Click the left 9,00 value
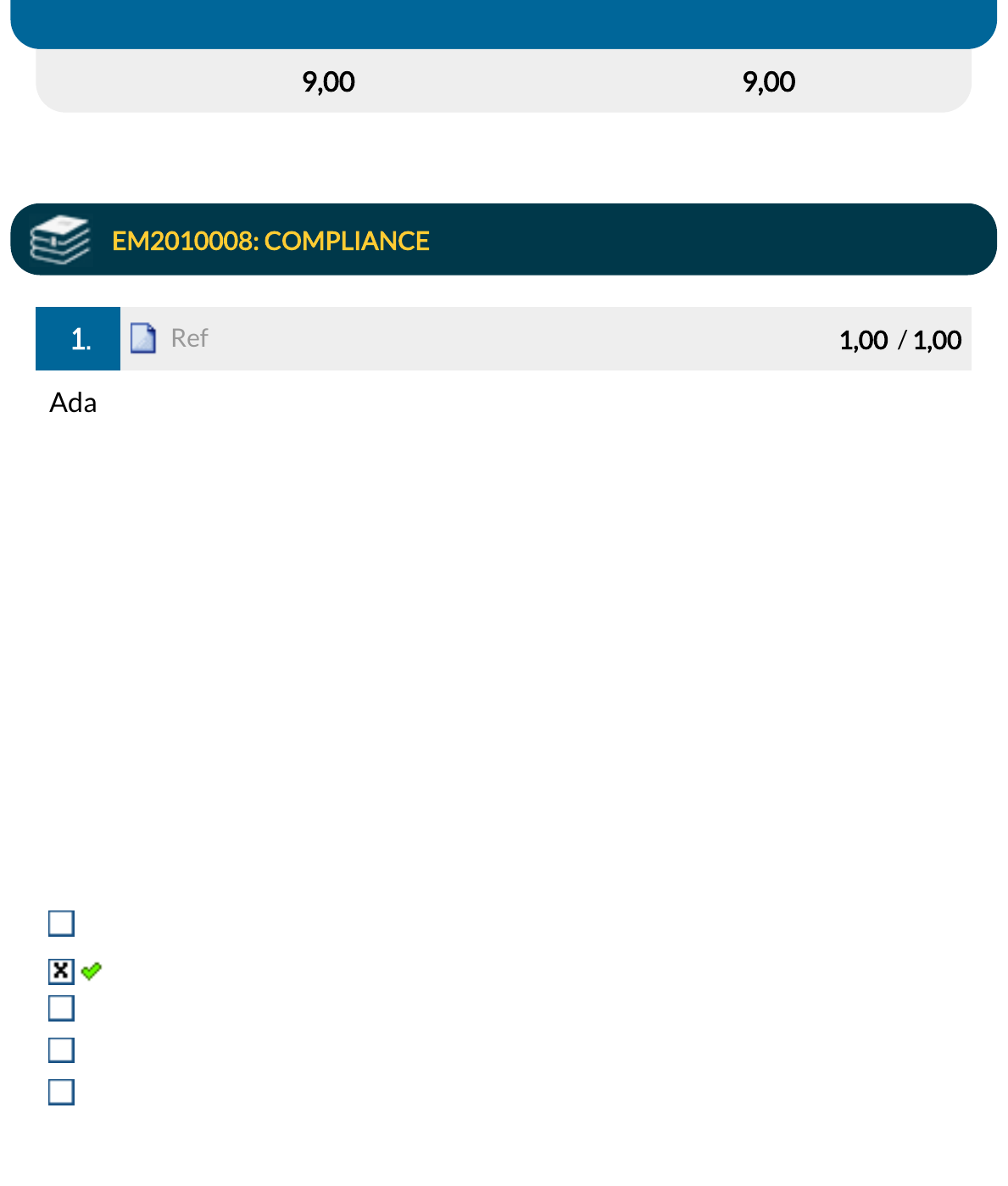 click(x=328, y=81)
